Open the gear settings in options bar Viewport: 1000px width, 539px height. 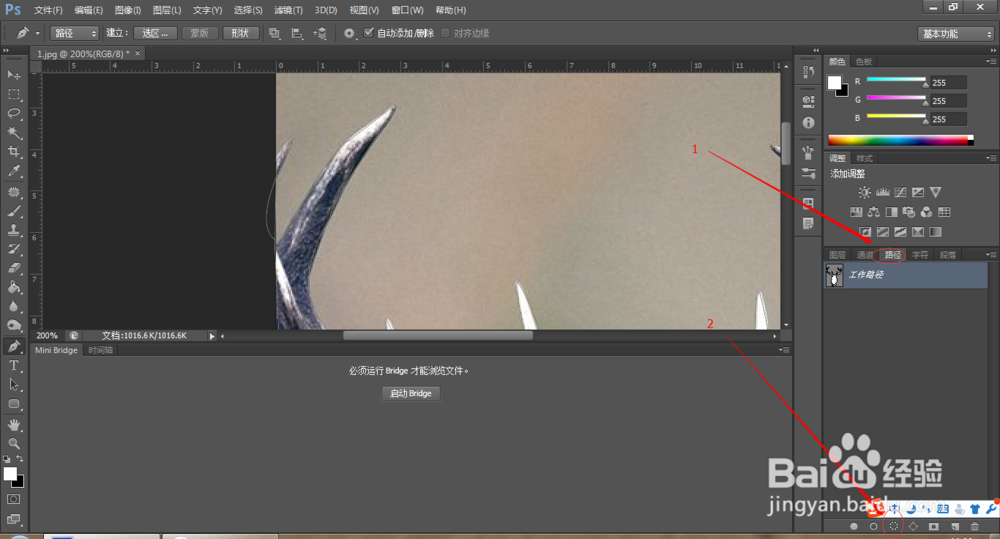[349, 33]
